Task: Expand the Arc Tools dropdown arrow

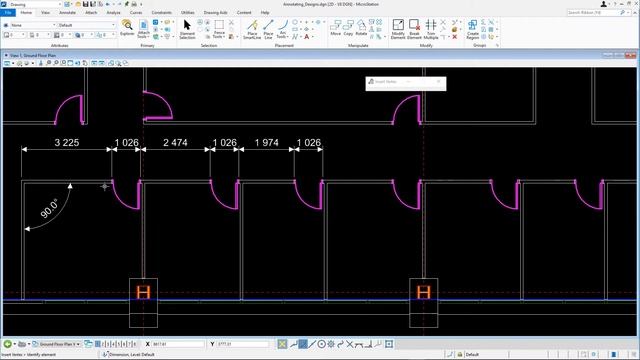Action: click(x=287, y=37)
